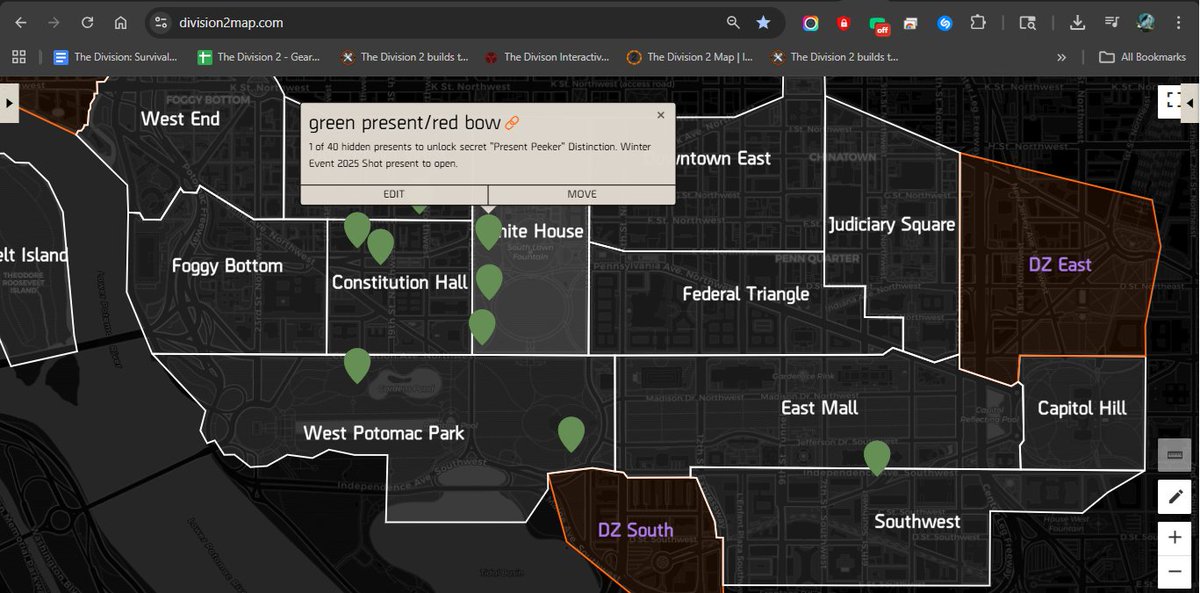Click the 'East Mall' map label
Screen dimensions: 1200x593
819,408
